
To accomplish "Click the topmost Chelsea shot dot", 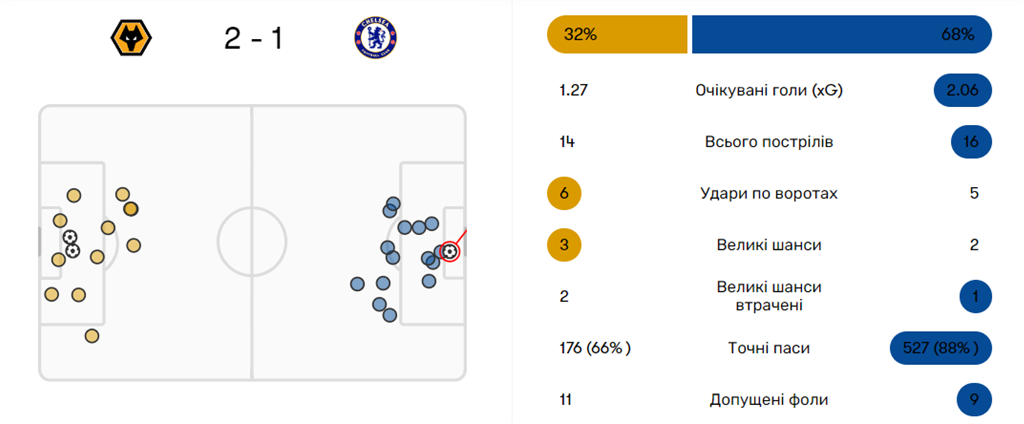I will [x=394, y=203].
